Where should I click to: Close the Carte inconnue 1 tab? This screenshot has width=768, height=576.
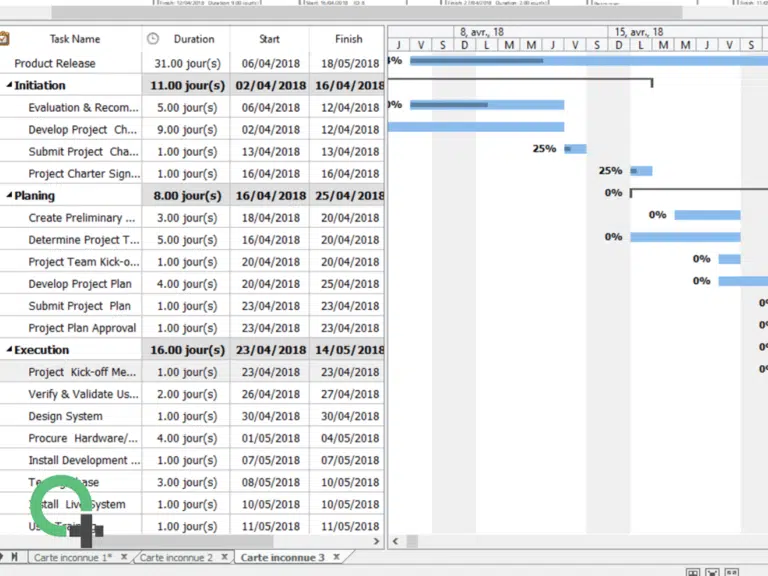point(124,557)
